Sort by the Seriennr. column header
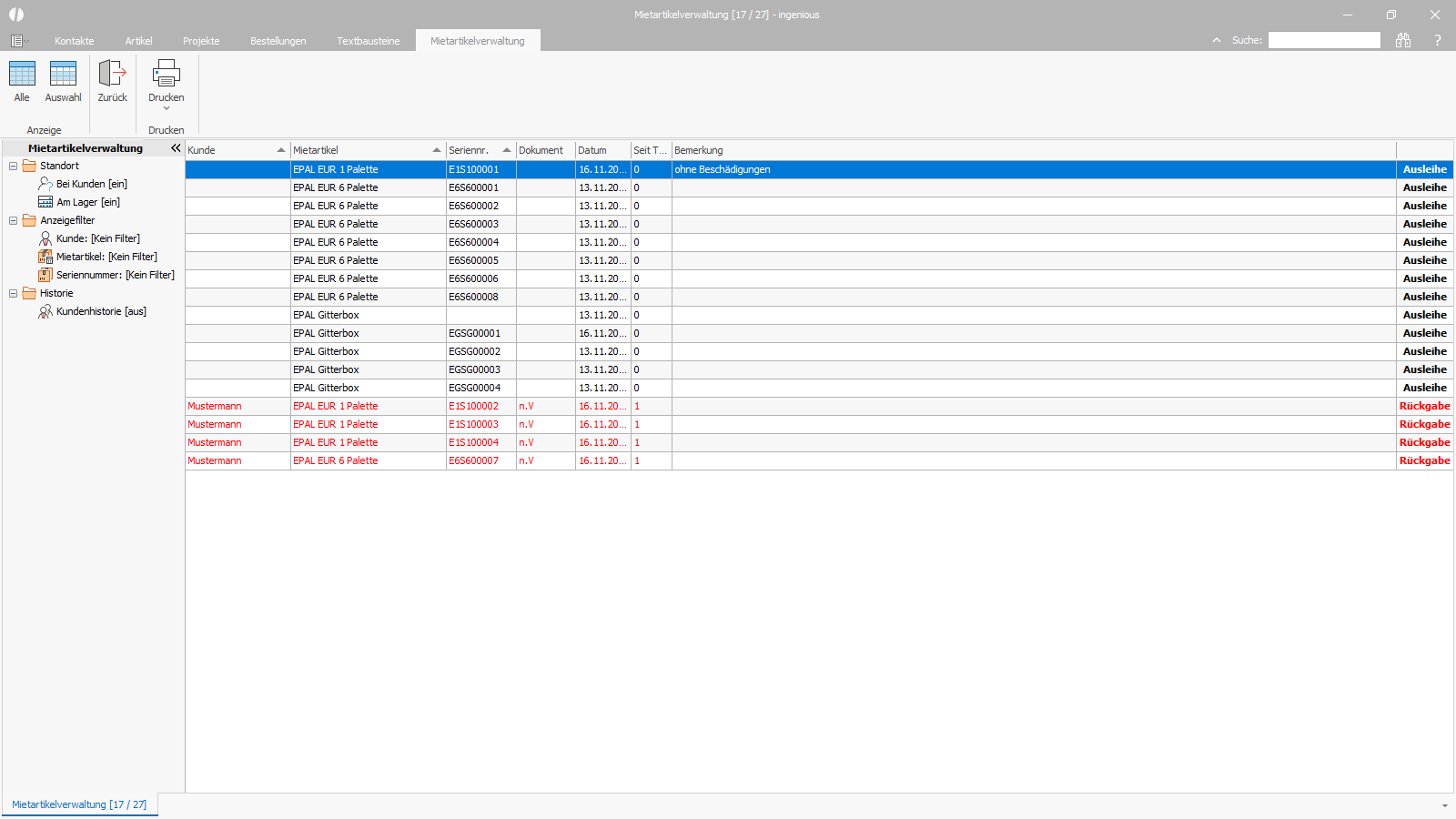 click(x=480, y=150)
